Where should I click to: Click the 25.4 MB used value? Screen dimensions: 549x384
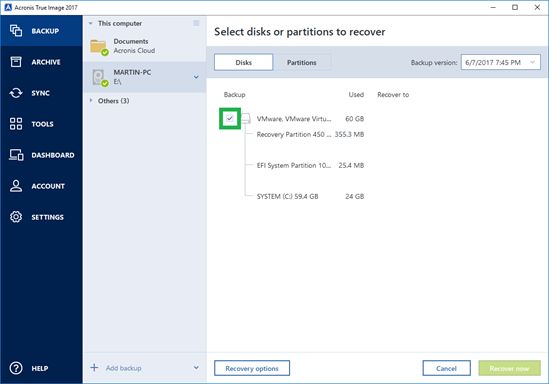coord(351,165)
